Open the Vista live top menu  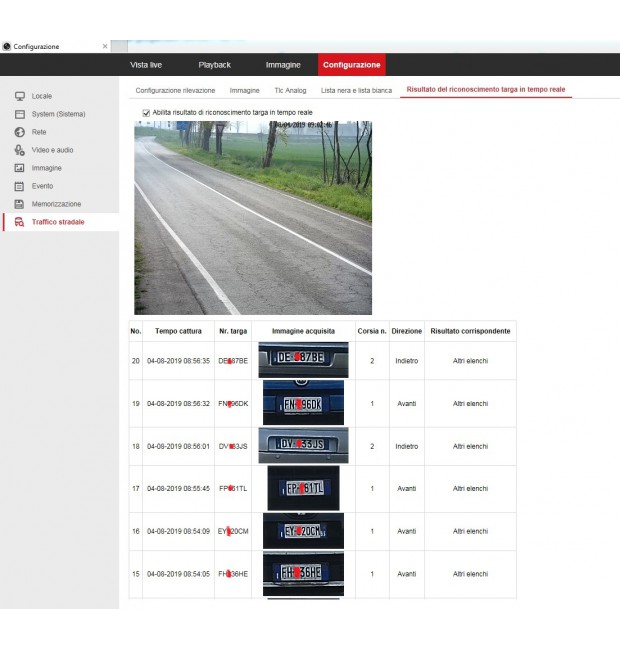[146, 65]
